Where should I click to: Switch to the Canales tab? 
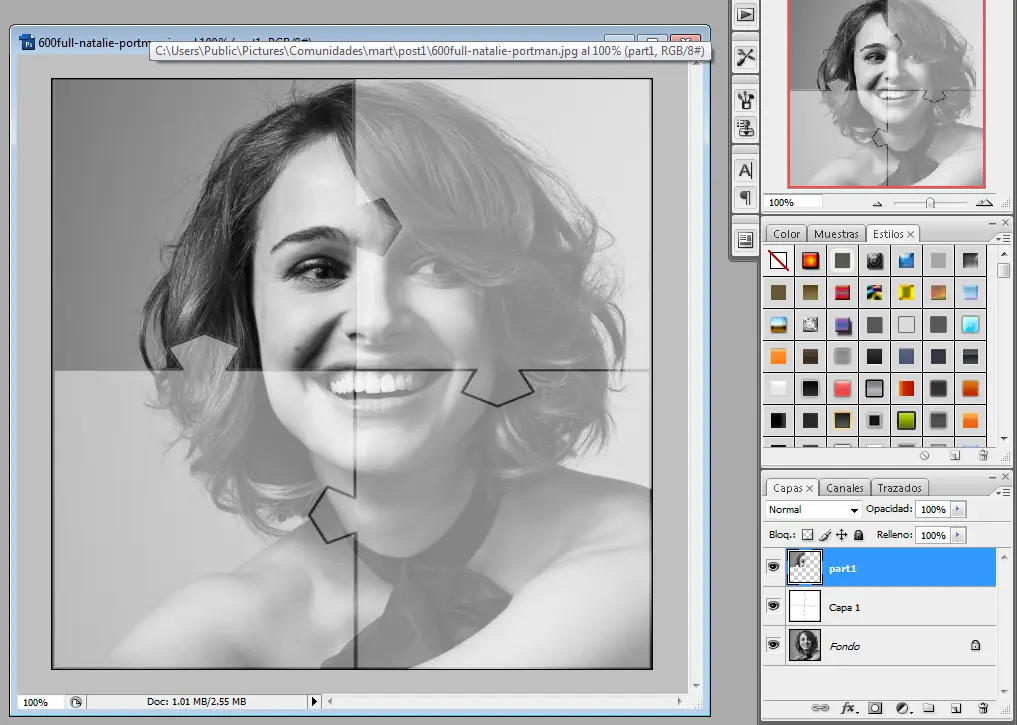click(x=844, y=487)
